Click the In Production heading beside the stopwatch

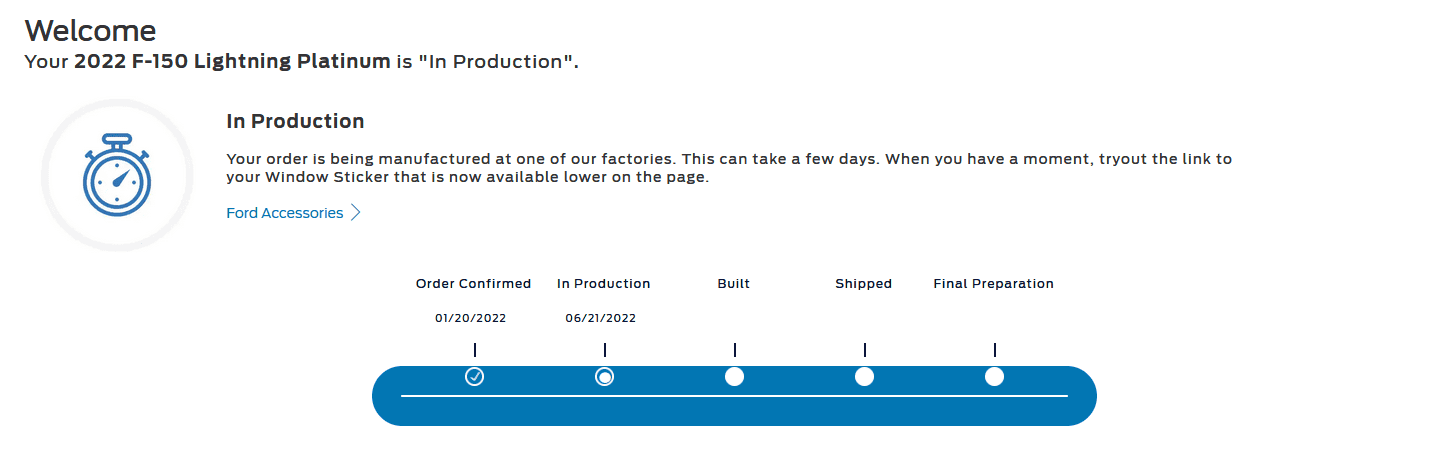pos(295,122)
